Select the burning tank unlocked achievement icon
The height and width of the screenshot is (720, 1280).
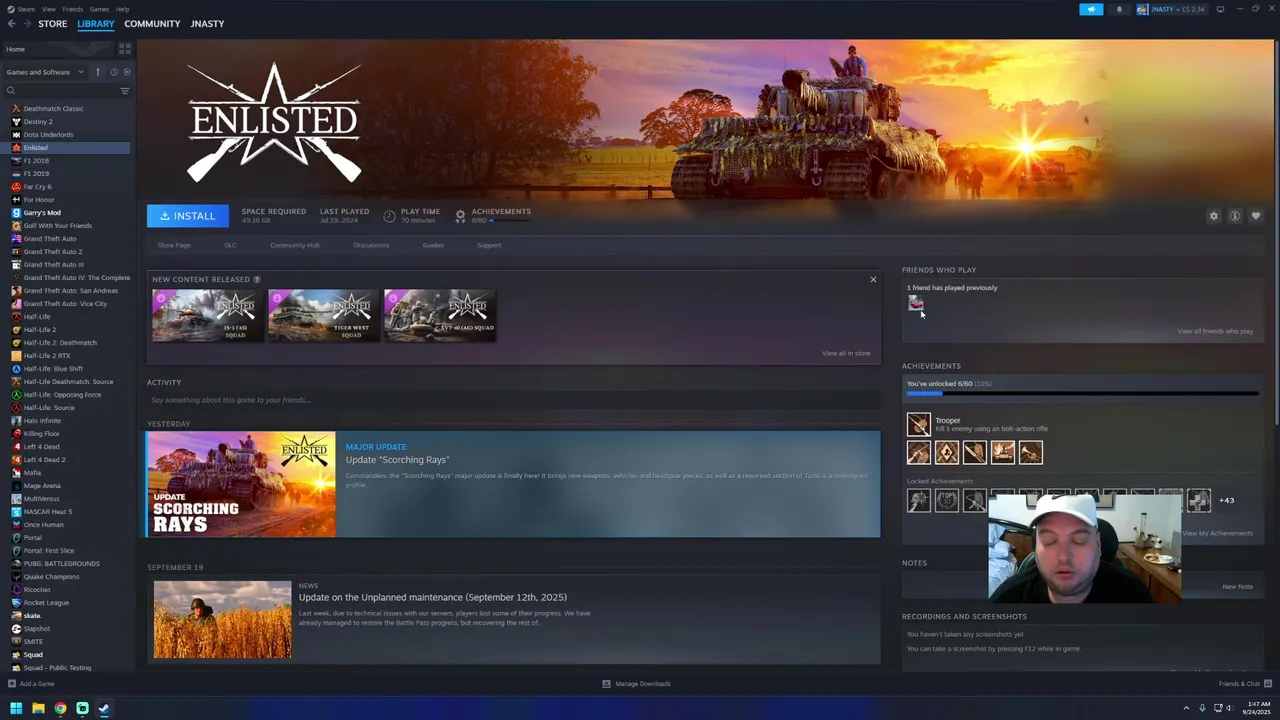[1003, 452]
